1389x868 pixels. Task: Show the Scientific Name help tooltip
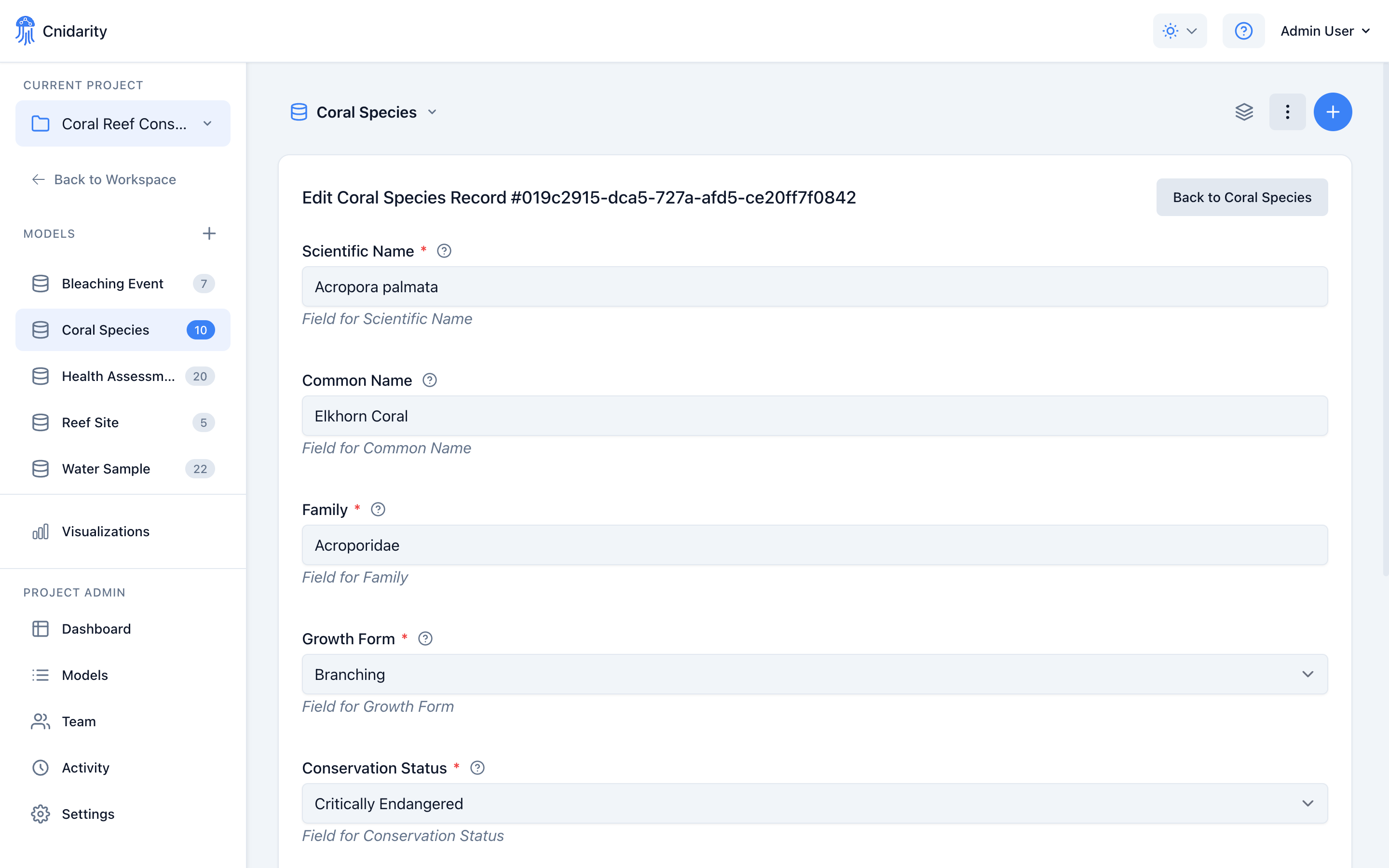click(444, 250)
